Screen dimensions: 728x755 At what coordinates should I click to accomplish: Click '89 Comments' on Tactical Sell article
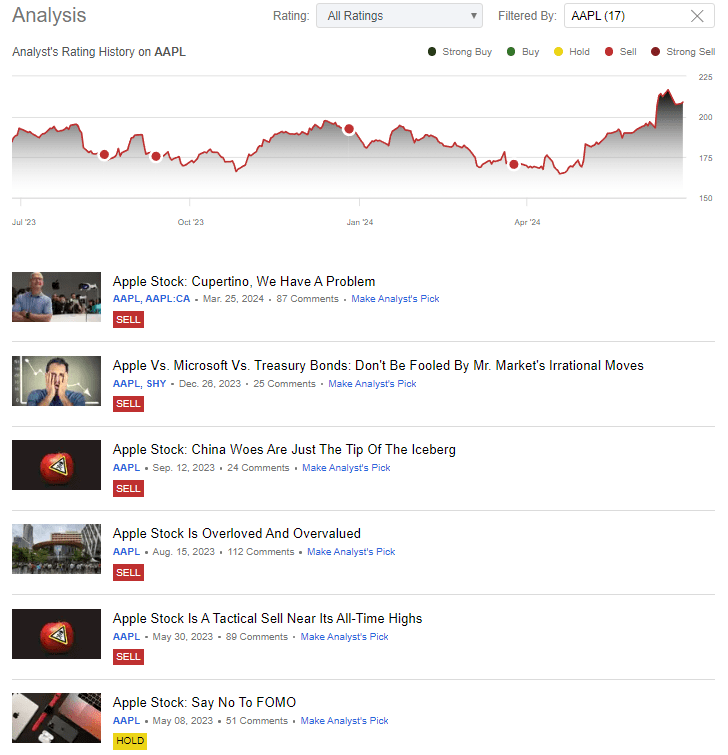pos(257,637)
